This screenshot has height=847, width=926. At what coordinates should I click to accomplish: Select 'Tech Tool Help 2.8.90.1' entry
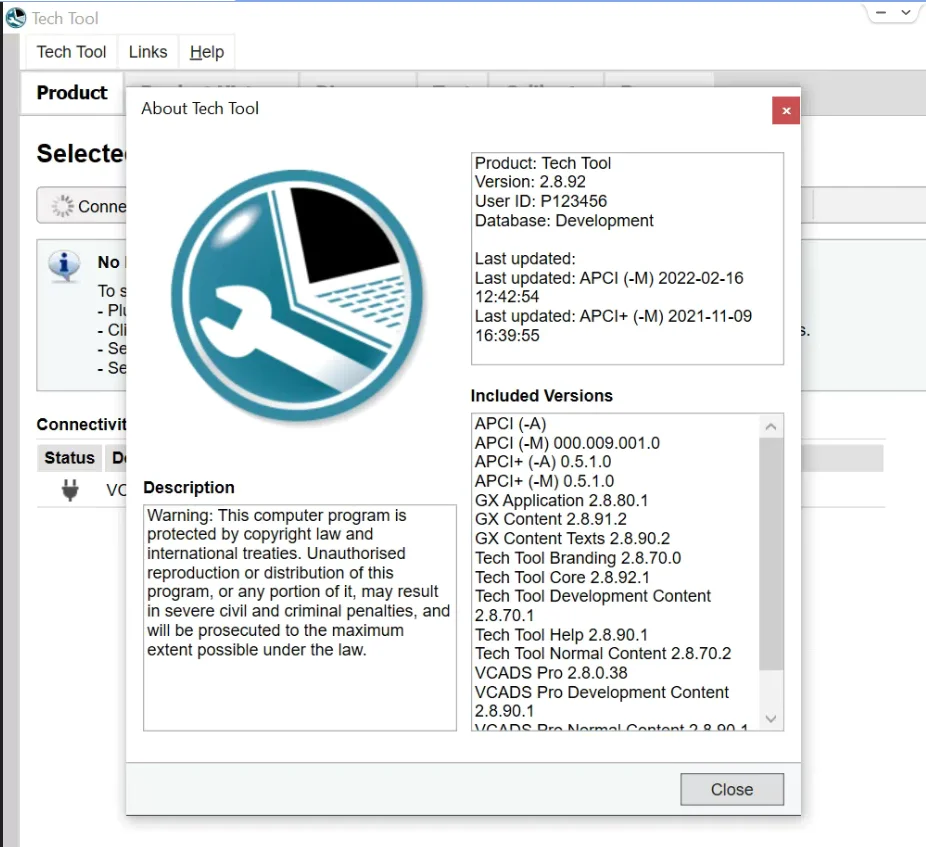click(561, 634)
